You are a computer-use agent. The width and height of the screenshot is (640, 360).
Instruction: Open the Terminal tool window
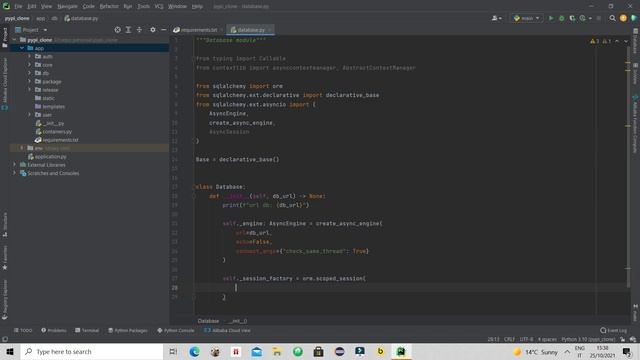pos(87,330)
